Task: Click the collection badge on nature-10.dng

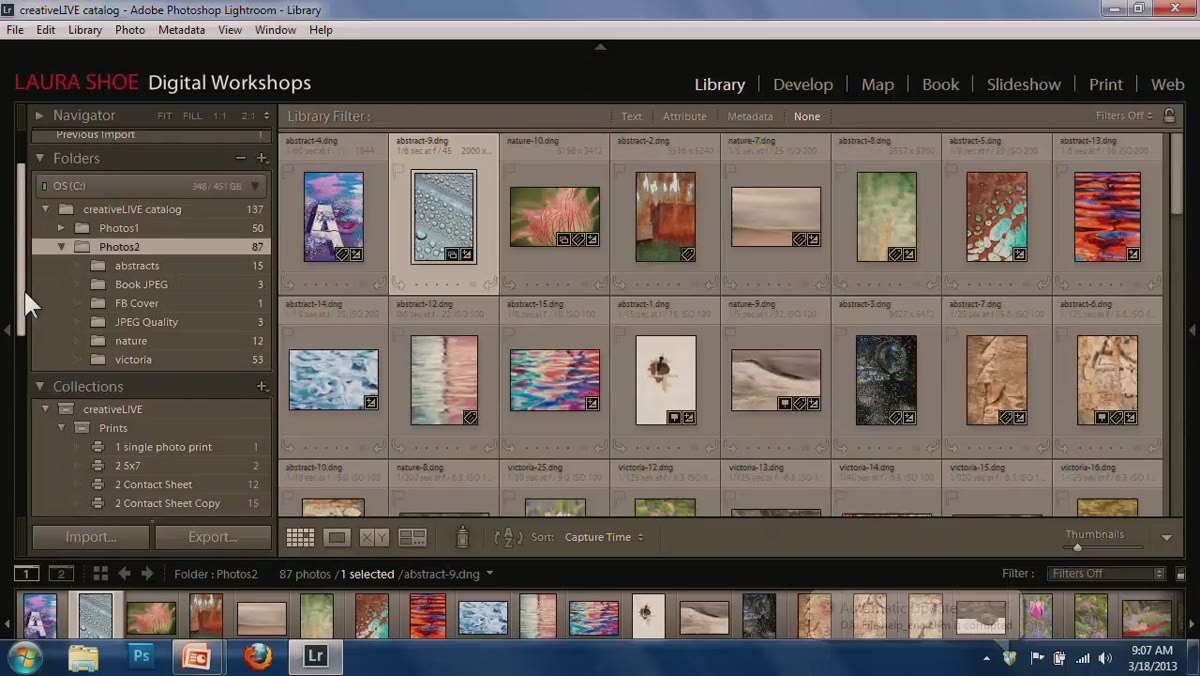Action: click(565, 240)
